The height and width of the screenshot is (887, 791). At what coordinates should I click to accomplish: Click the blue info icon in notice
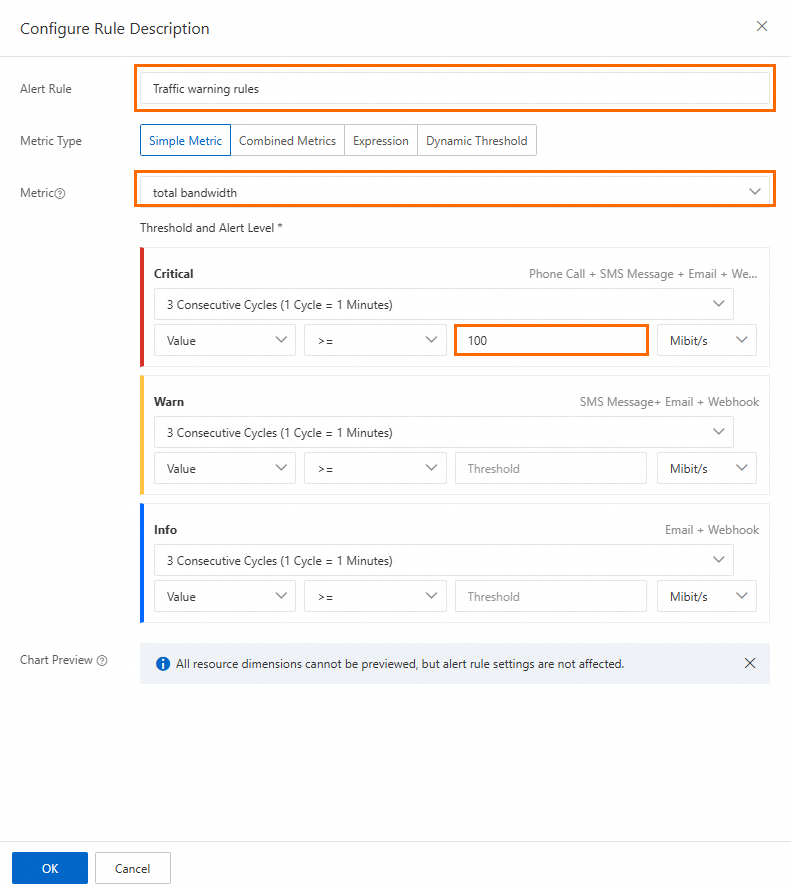click(162, 663)
